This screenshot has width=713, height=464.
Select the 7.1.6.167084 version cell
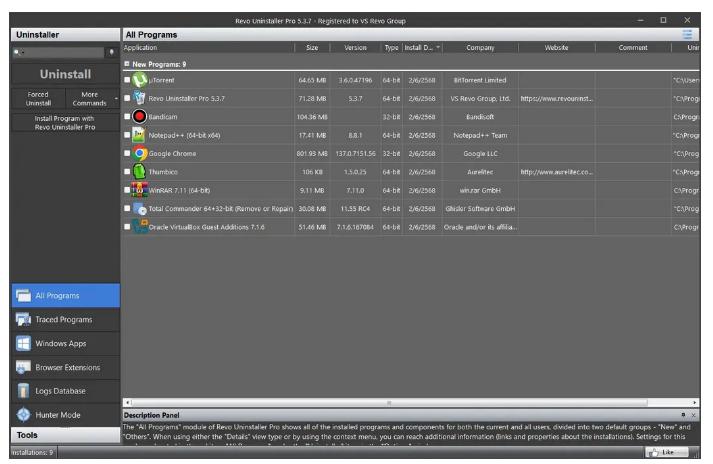[x=355, y=227]
